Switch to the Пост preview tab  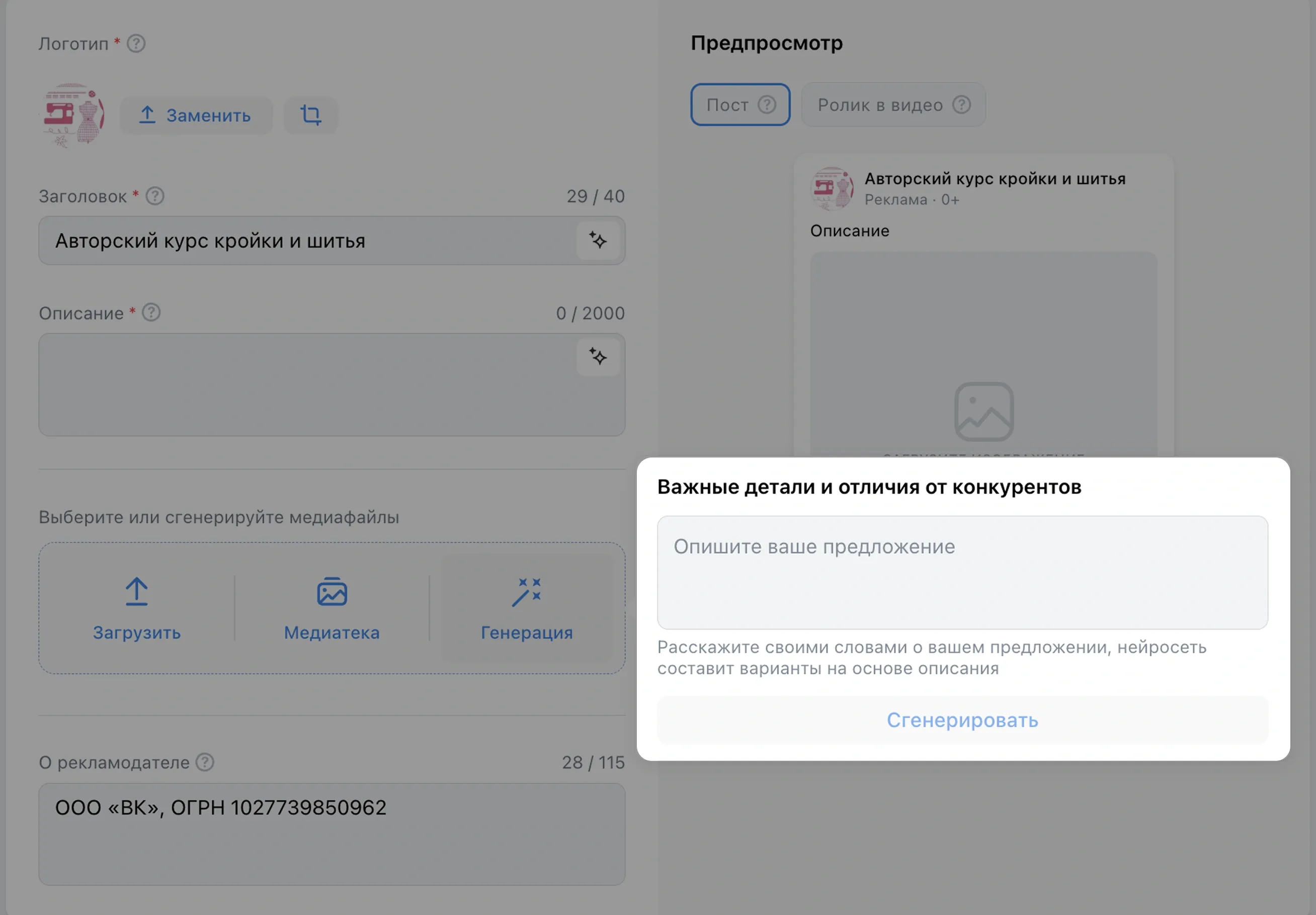point(740,105)
